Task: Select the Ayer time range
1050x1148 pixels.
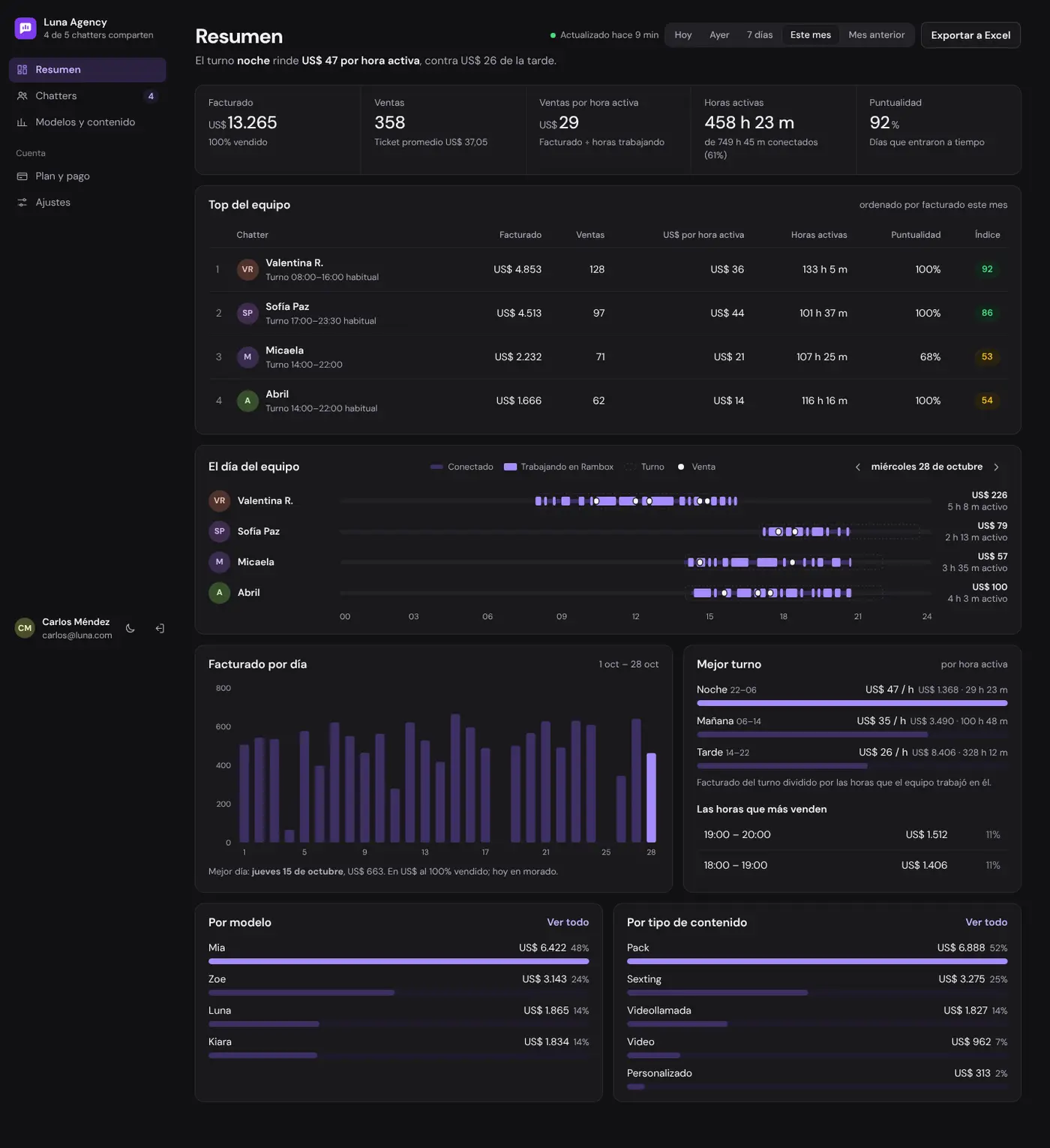Action: 719,35
